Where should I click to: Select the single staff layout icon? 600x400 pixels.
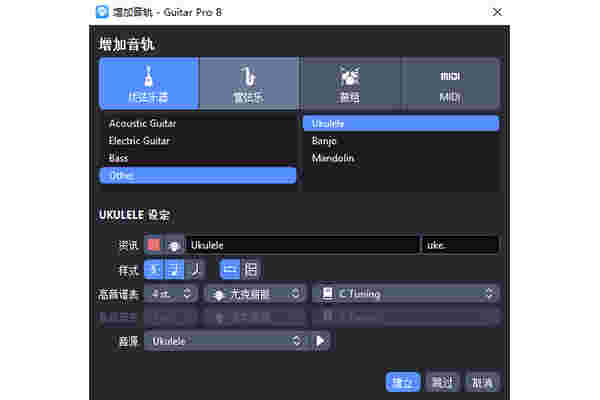pos(229,269)
